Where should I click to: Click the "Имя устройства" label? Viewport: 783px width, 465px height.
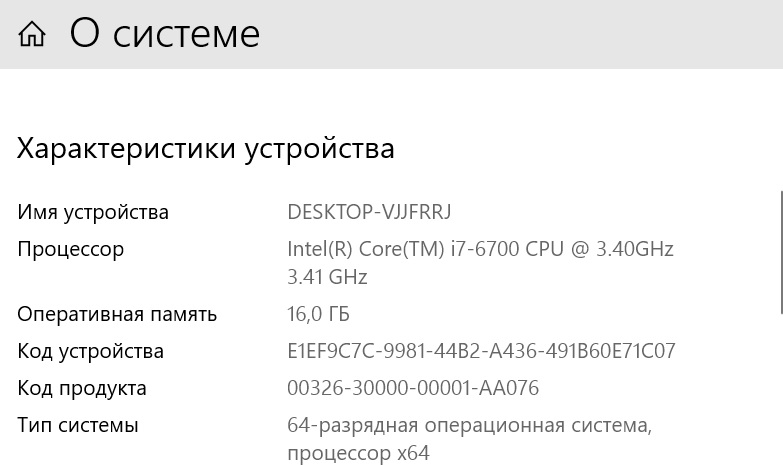pos(93,212)
